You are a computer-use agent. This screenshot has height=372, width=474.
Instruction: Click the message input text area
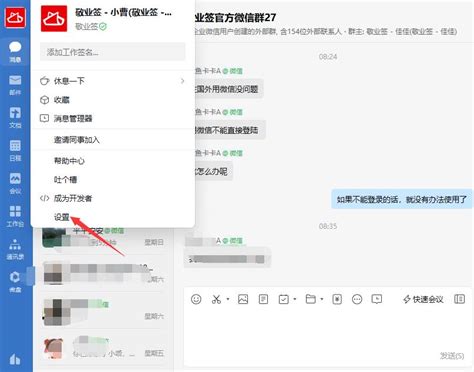328,328
